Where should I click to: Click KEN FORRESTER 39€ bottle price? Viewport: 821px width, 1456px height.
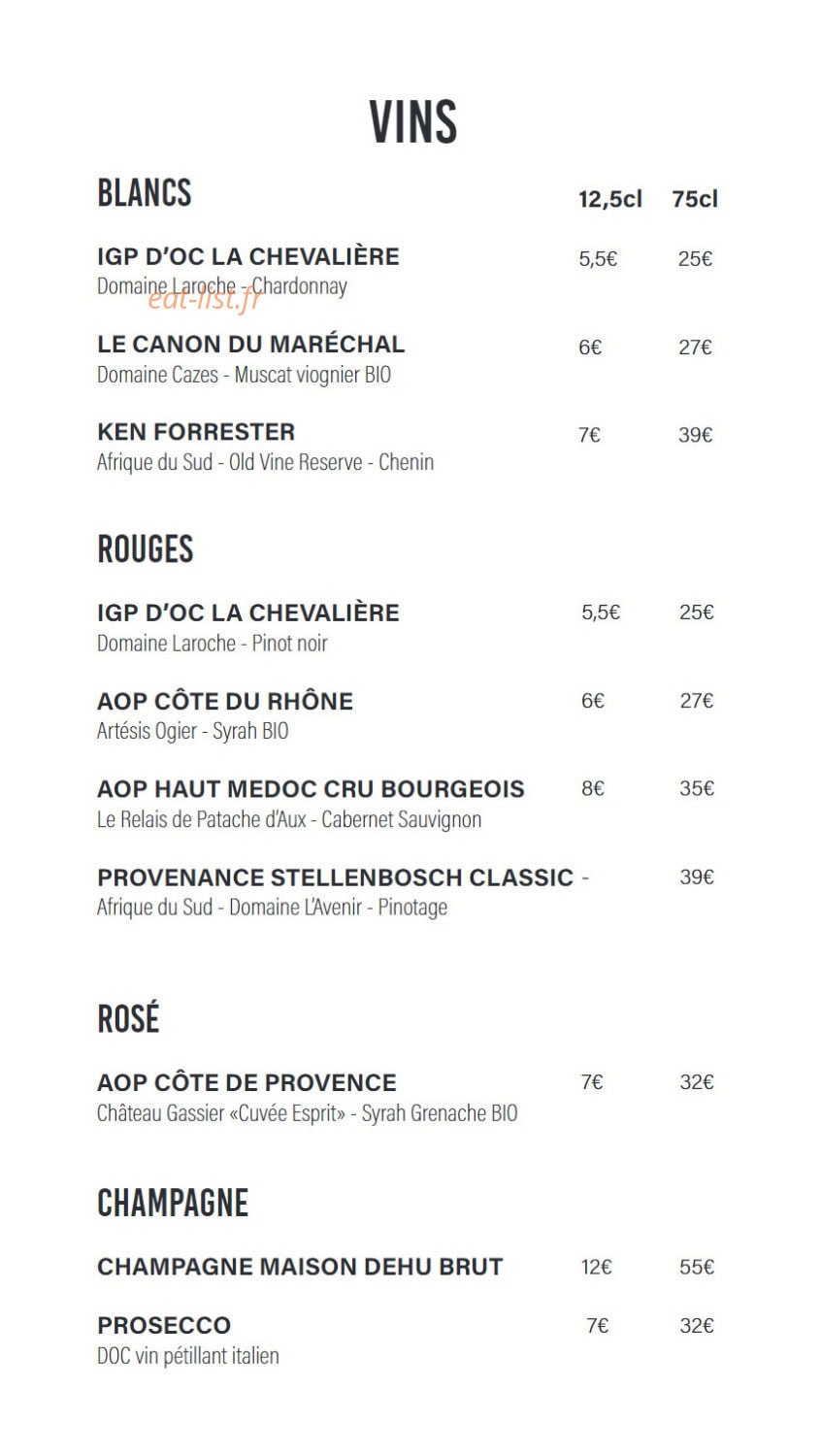pos(695,435)
